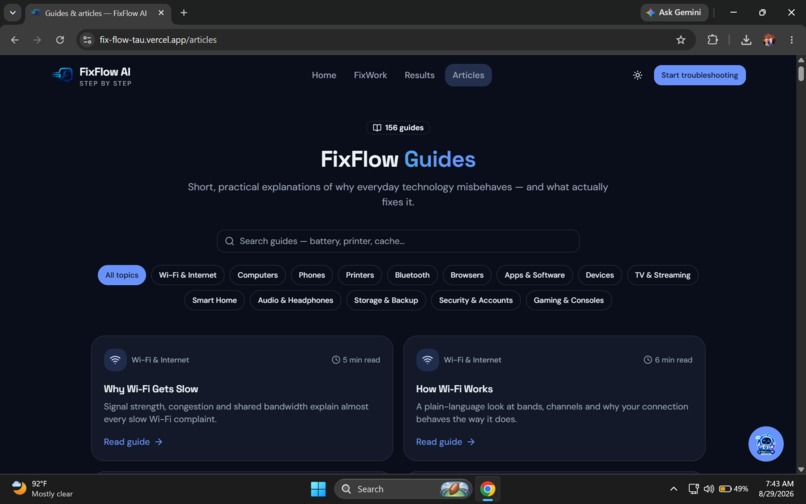Image resolution: width=806 pixels, height=504 pixels.
Task: Filter by Wi-Fi & Internet topic
Action: (x=188, y=275)
